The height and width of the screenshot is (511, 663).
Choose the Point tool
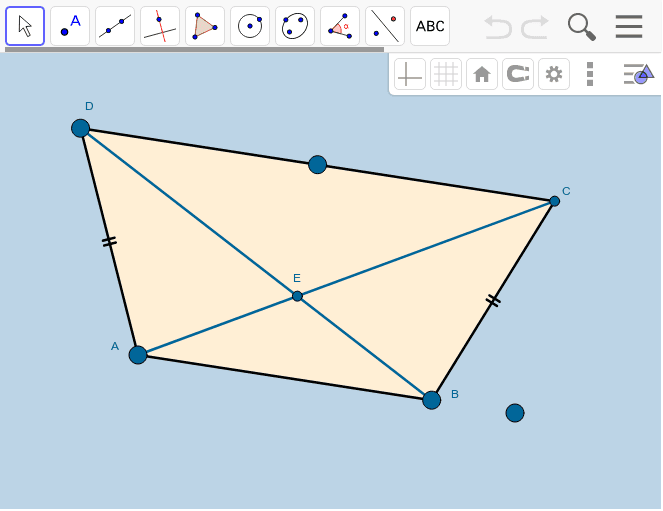(70, 26)
